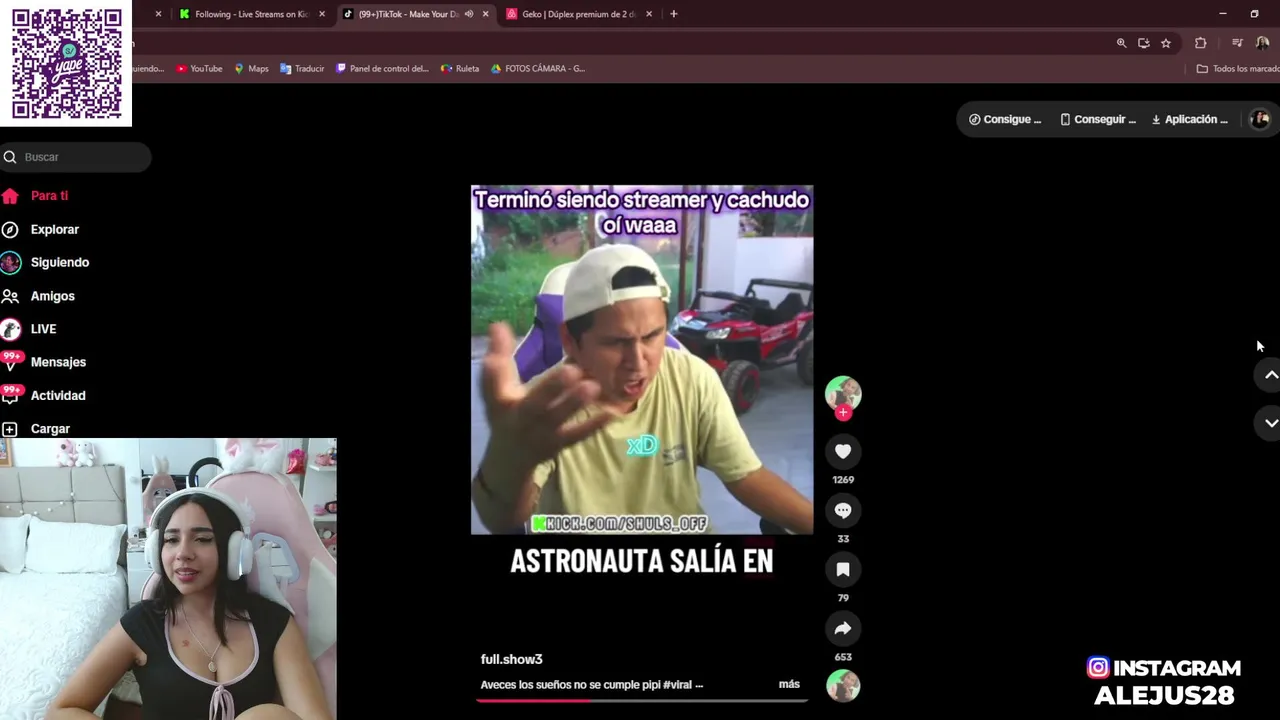Click the caption 'Aveces los sueños no se cumple'
This screenshot has height=720, width=1280.
point(592,685)
